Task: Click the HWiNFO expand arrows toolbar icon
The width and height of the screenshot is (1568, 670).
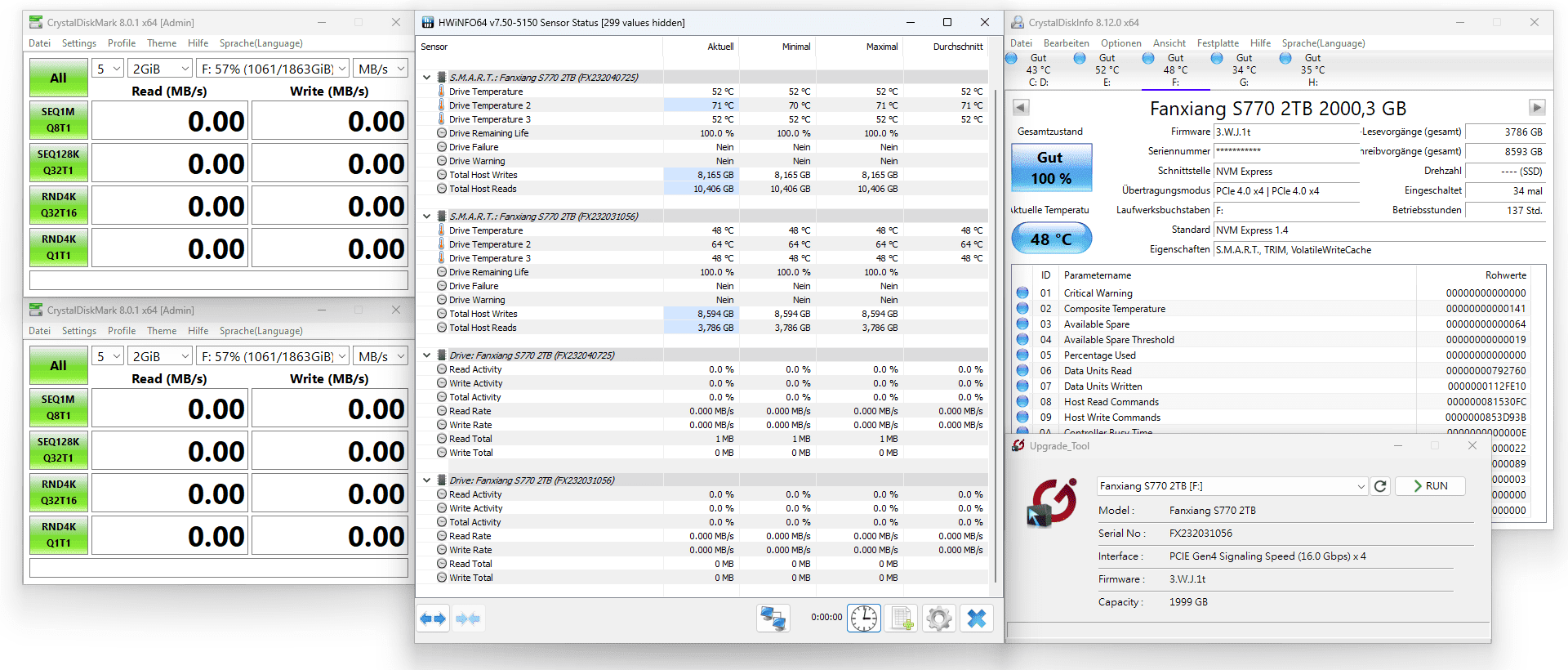Action: 433,619
